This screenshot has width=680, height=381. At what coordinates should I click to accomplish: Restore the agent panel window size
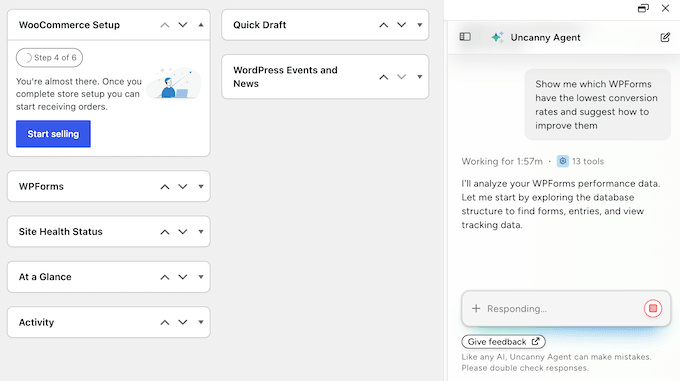click(643, 8)
